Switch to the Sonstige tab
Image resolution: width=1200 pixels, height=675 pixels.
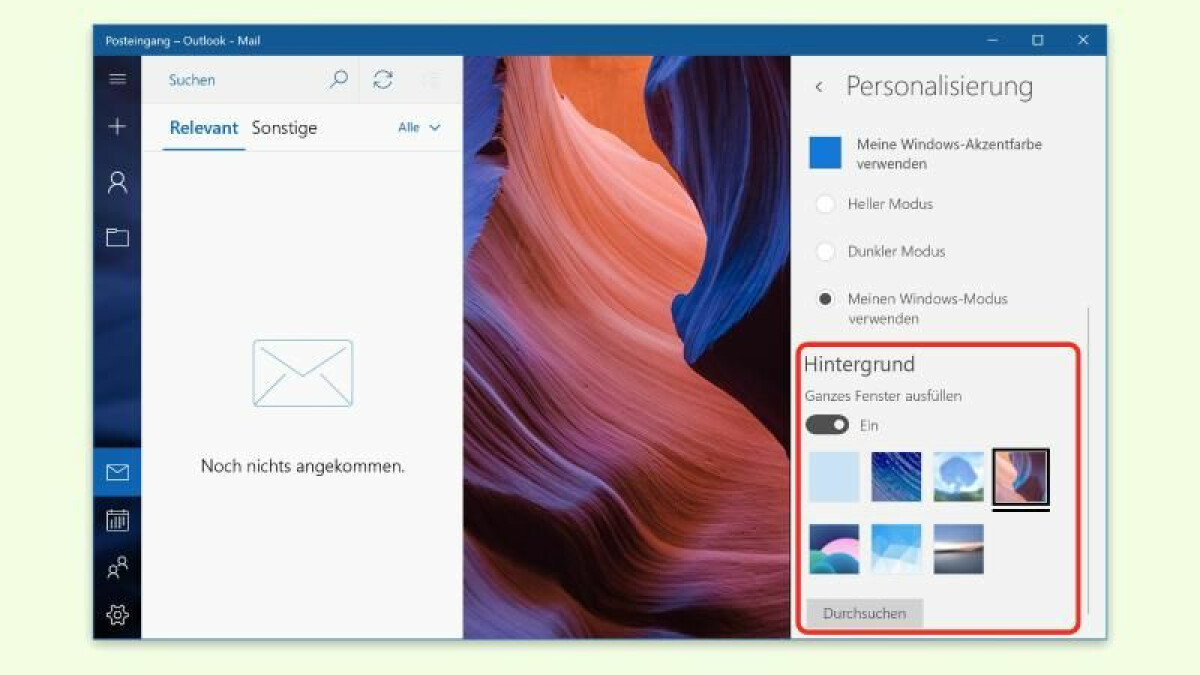[284, 128]
